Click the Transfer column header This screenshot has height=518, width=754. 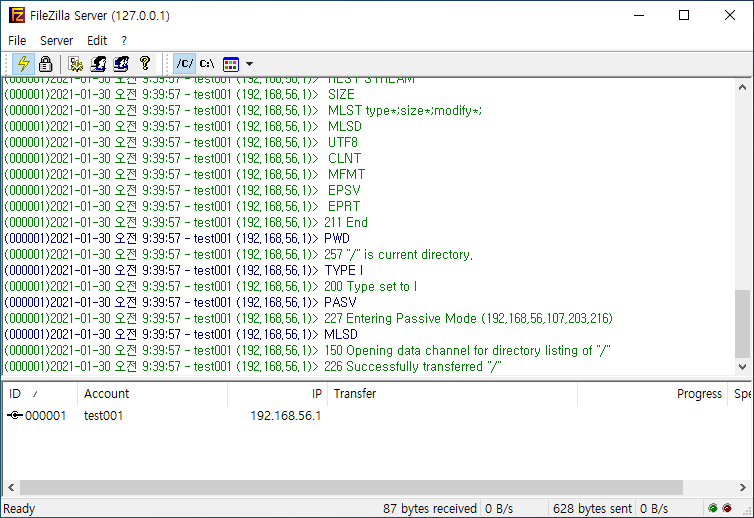click(452, 393)
